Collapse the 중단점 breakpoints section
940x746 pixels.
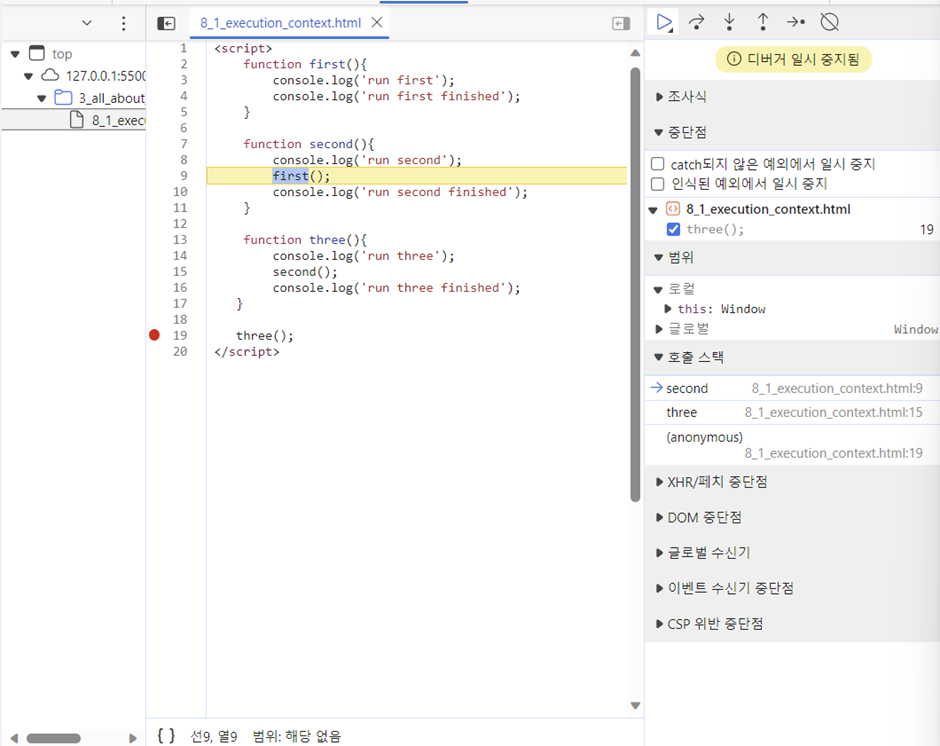(x=659, y=133)
